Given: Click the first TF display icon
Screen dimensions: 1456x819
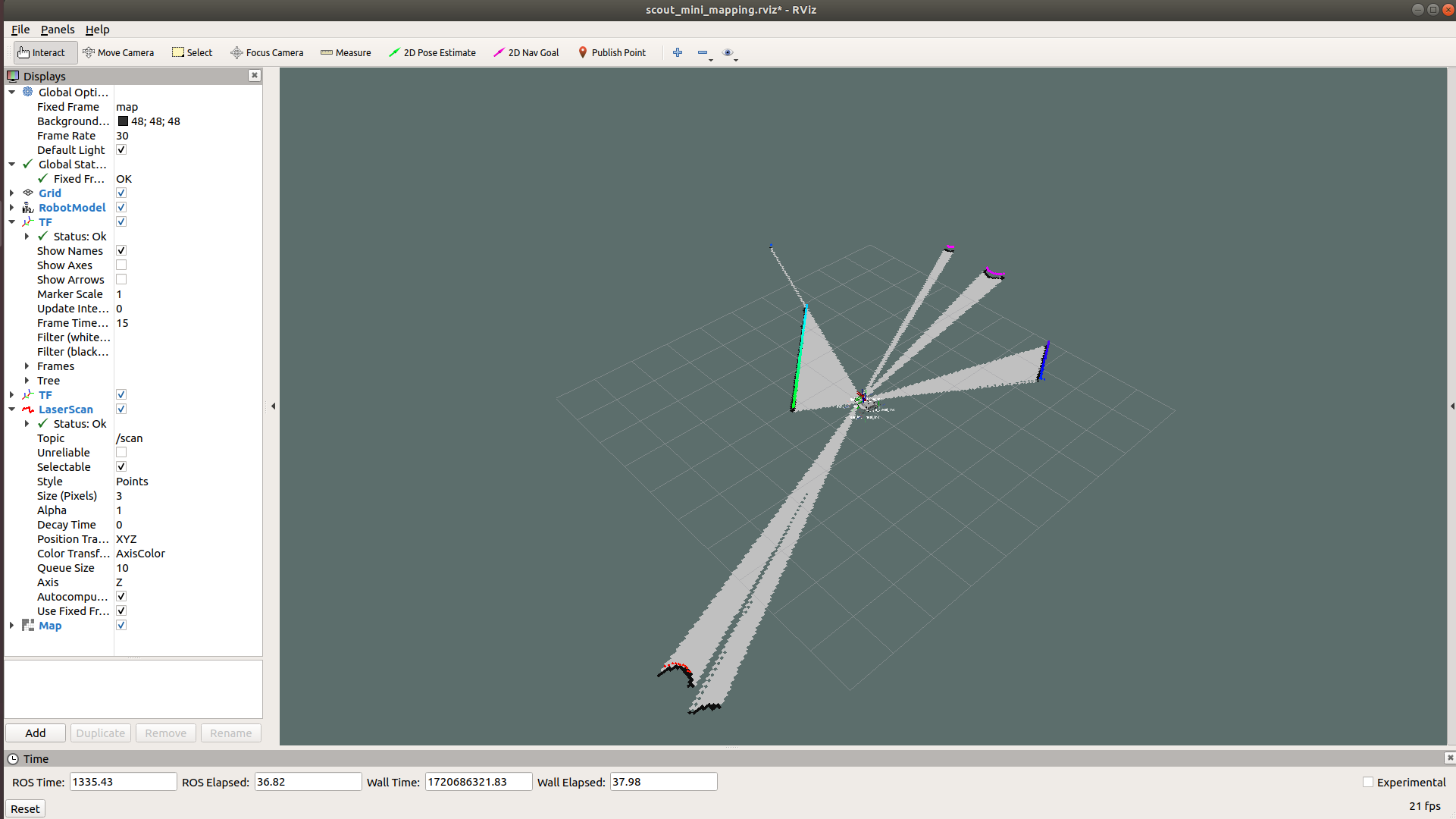Looking at the screenshot, I should [x=28, y=221].
